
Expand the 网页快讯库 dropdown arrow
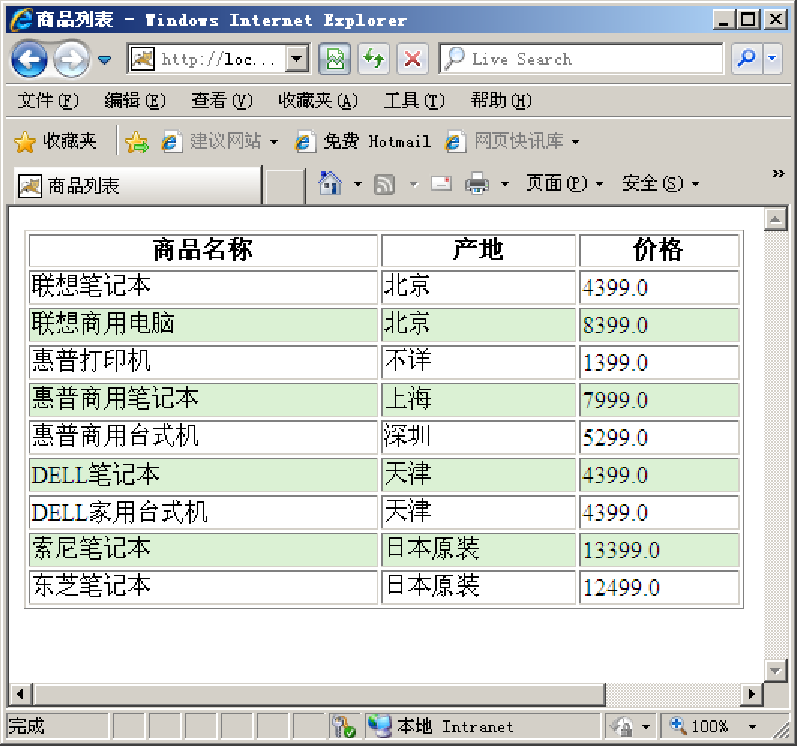pyautogui.click(x=575, y=142)
